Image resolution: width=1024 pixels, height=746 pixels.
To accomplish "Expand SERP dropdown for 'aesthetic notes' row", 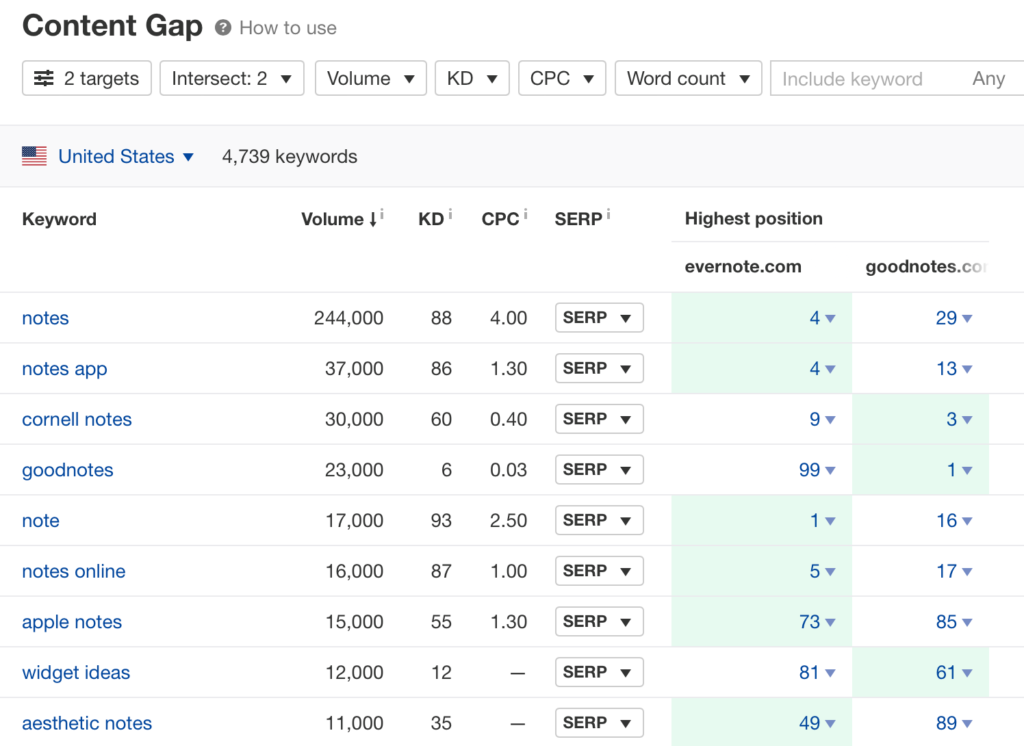I will 600,722.
